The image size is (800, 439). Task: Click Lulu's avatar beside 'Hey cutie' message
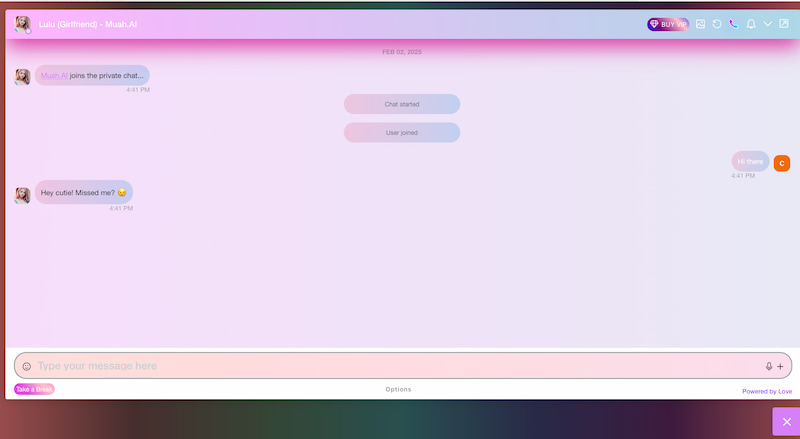[x=22, y=195]
